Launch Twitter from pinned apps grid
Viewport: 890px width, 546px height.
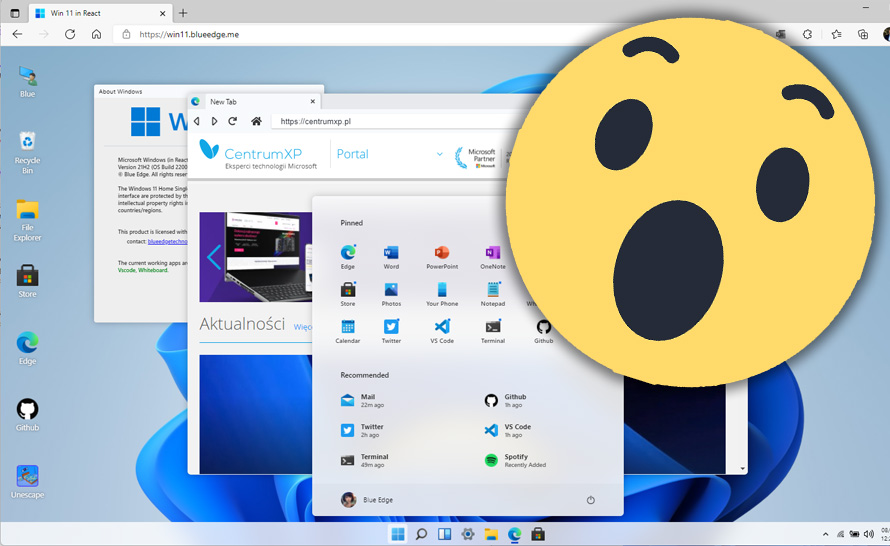coord(391,331)
